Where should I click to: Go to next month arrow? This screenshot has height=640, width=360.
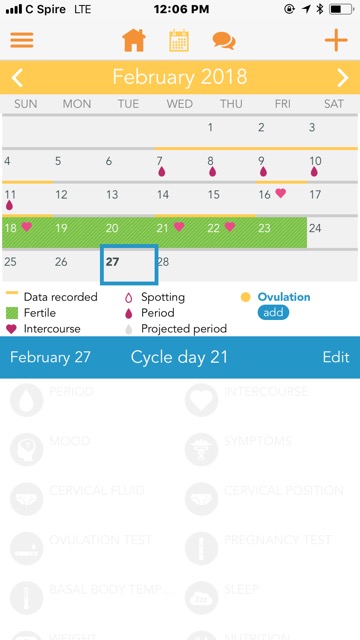(x=343, y=77)
